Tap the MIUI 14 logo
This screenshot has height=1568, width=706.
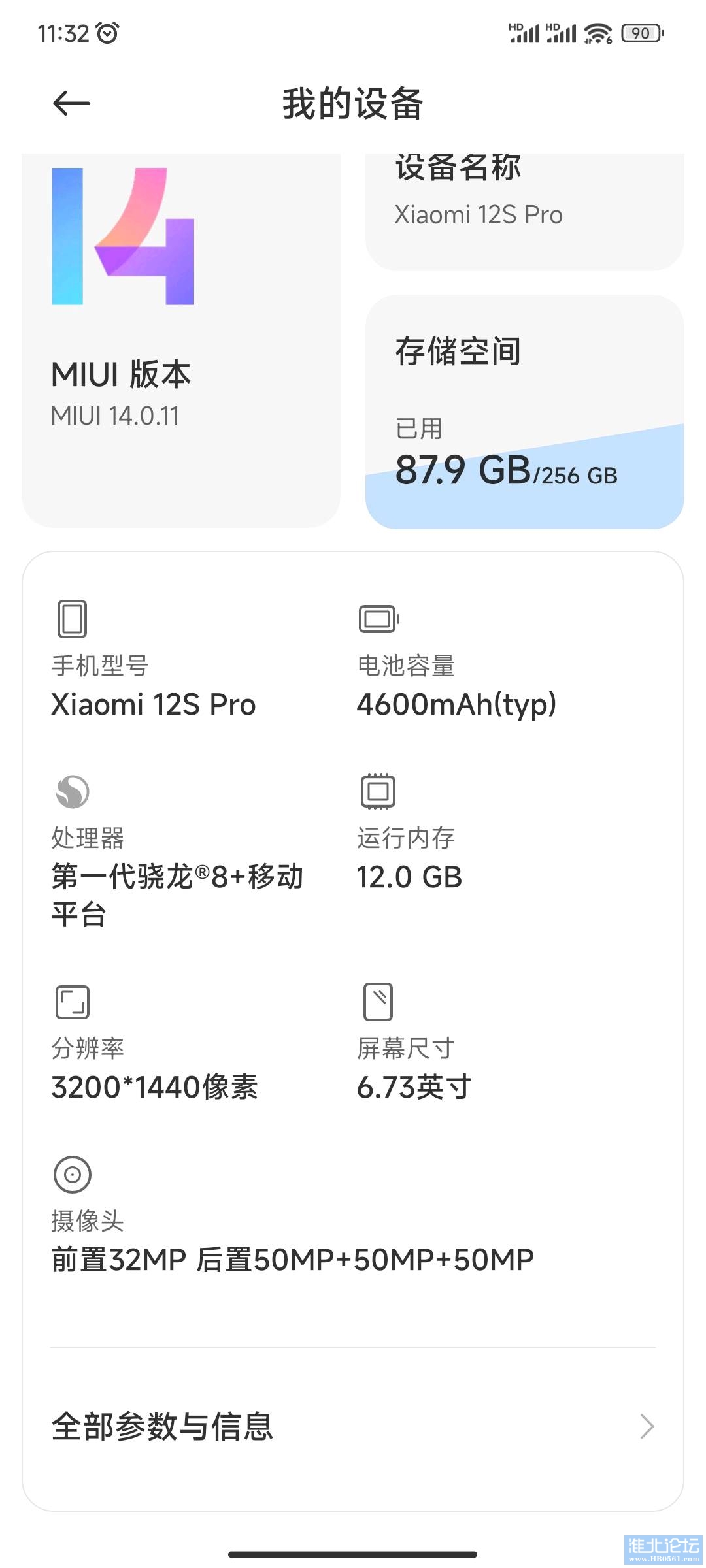pos(123,237)
